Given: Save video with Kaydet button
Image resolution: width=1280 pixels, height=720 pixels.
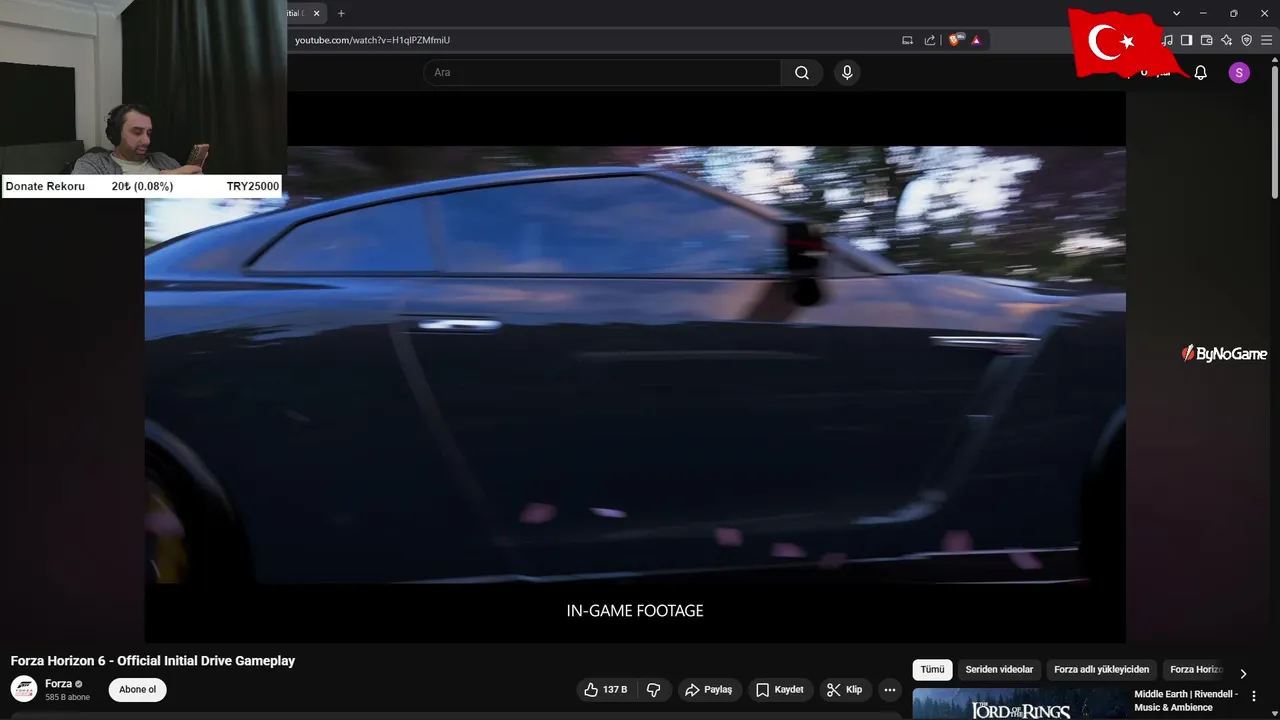Looking at the screenshot, I should point(779,690).
